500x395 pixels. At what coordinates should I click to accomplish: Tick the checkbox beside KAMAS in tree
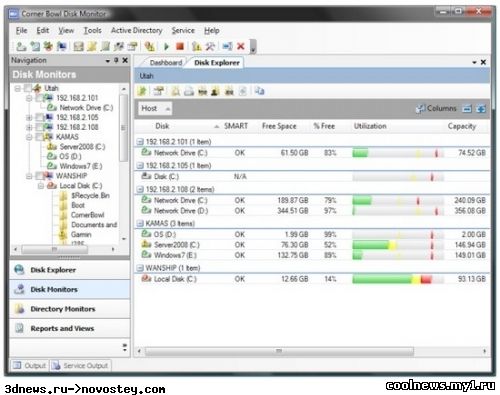pyautogui.click(x=39, y=137)
